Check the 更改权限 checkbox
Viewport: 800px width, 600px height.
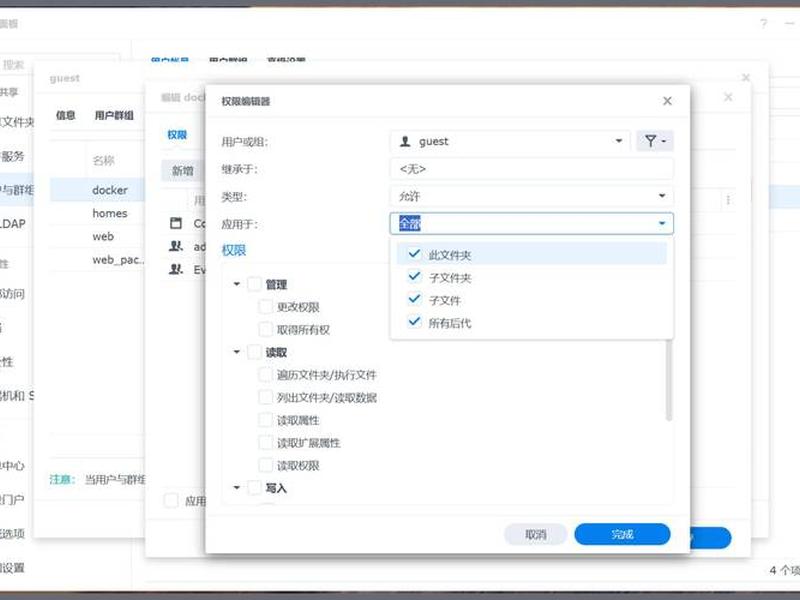pyautogui.click(x=265, y=307)
